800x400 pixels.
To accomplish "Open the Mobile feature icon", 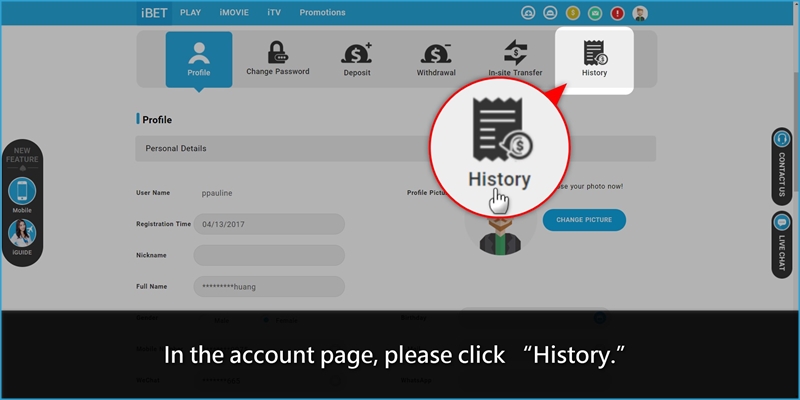I will [22, 193].
